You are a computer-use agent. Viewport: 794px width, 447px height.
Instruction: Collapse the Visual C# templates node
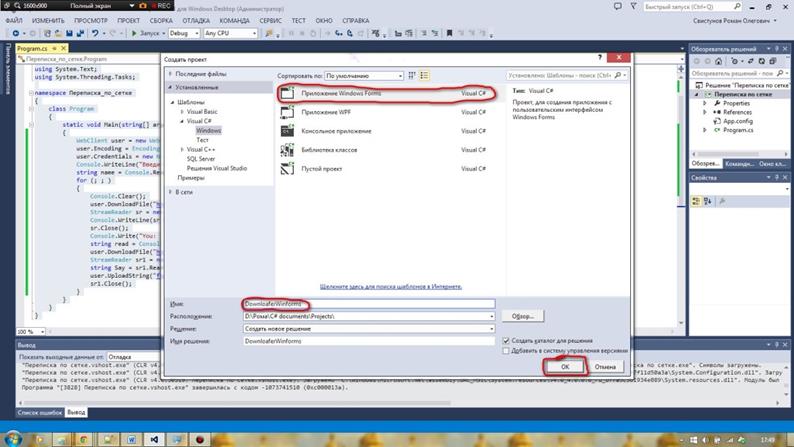pyautogui.click(x=182, y=121)
